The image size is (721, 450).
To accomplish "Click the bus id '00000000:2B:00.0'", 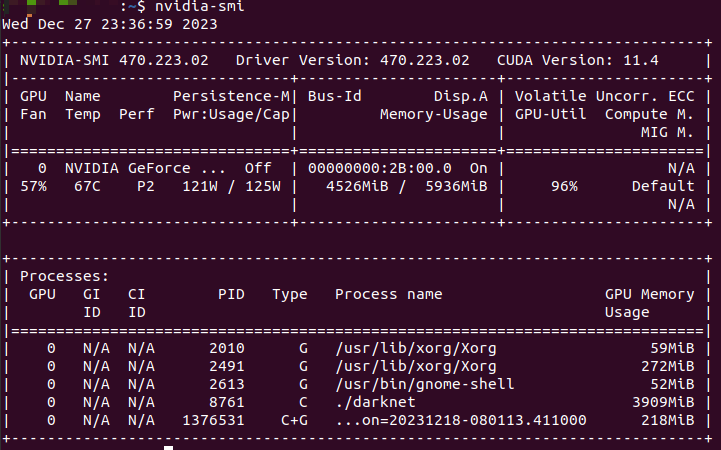I will (380, 168).
